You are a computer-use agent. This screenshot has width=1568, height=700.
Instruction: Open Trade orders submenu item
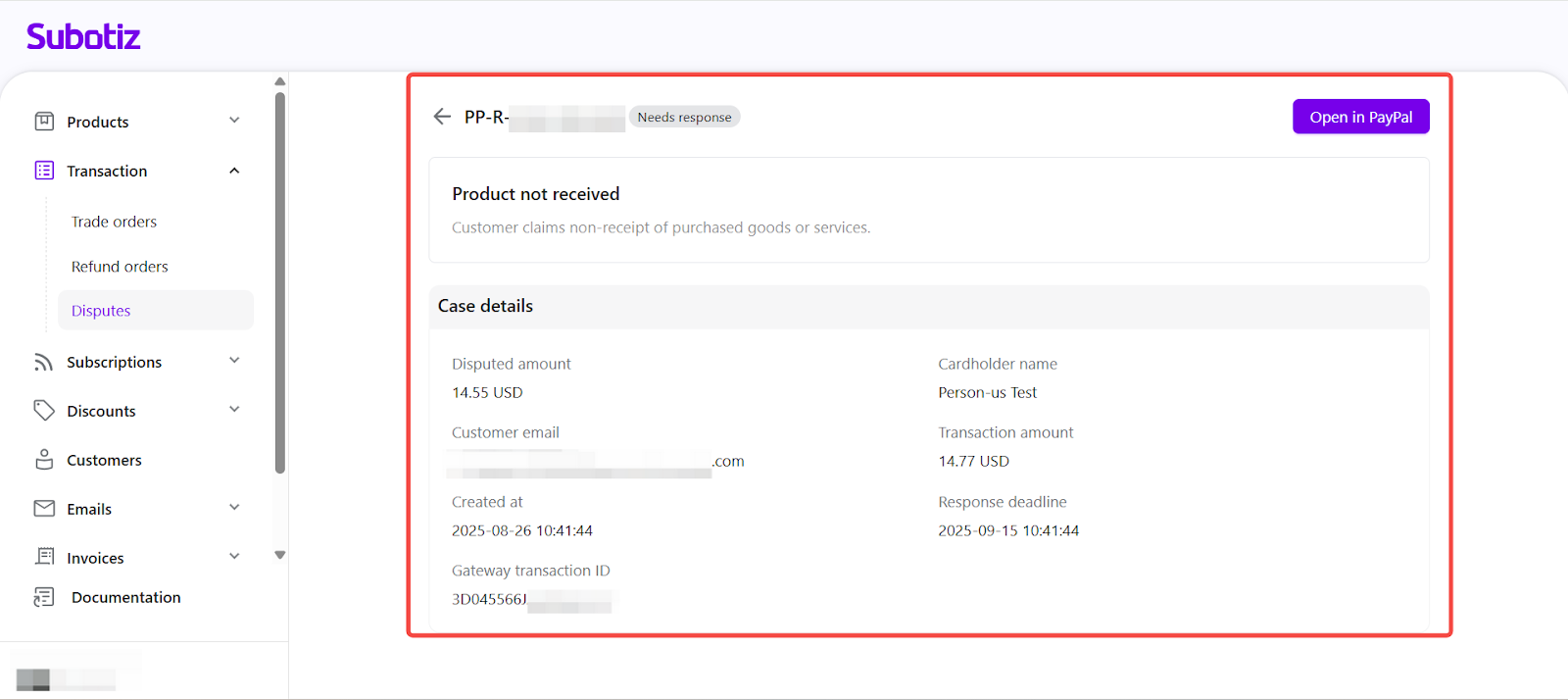click(114, 222)
